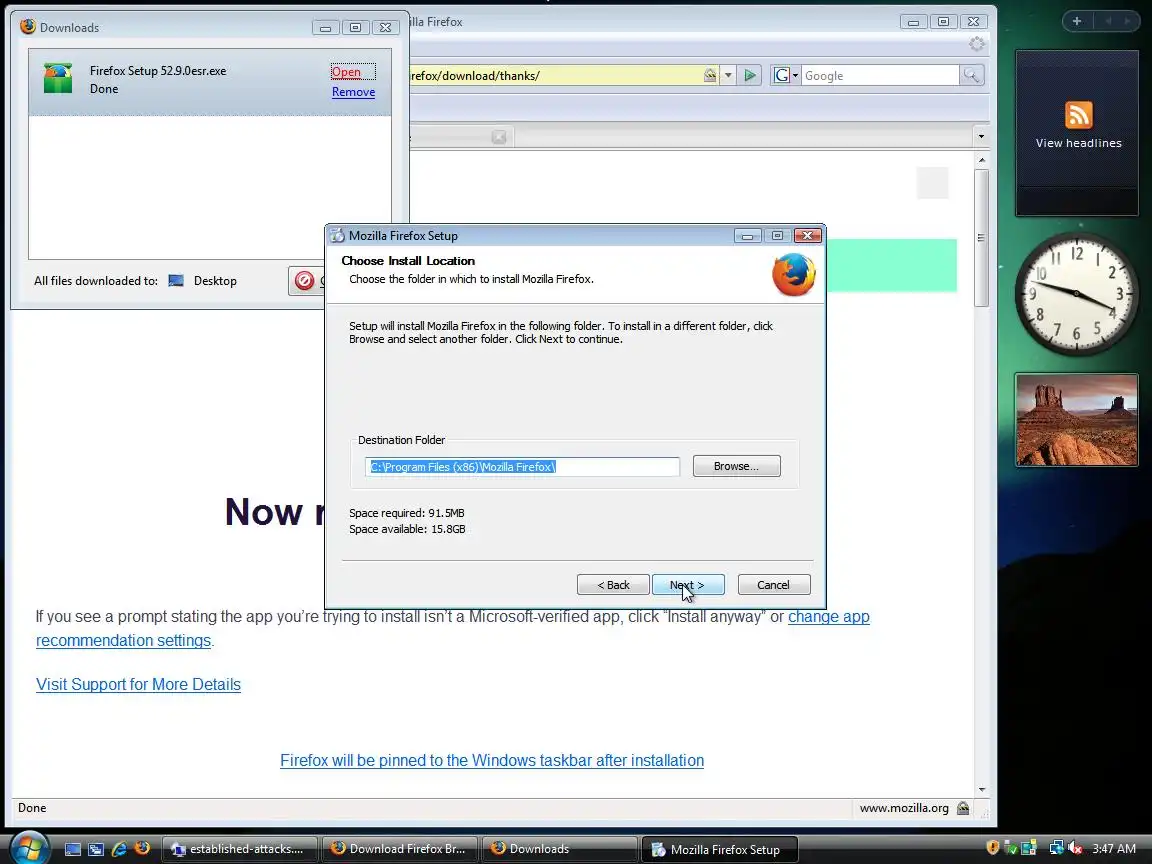Click Firefox icon in Downloads title bar
Image resolution: width=1152 pixels, height=864 pixels.
[28, 26]
